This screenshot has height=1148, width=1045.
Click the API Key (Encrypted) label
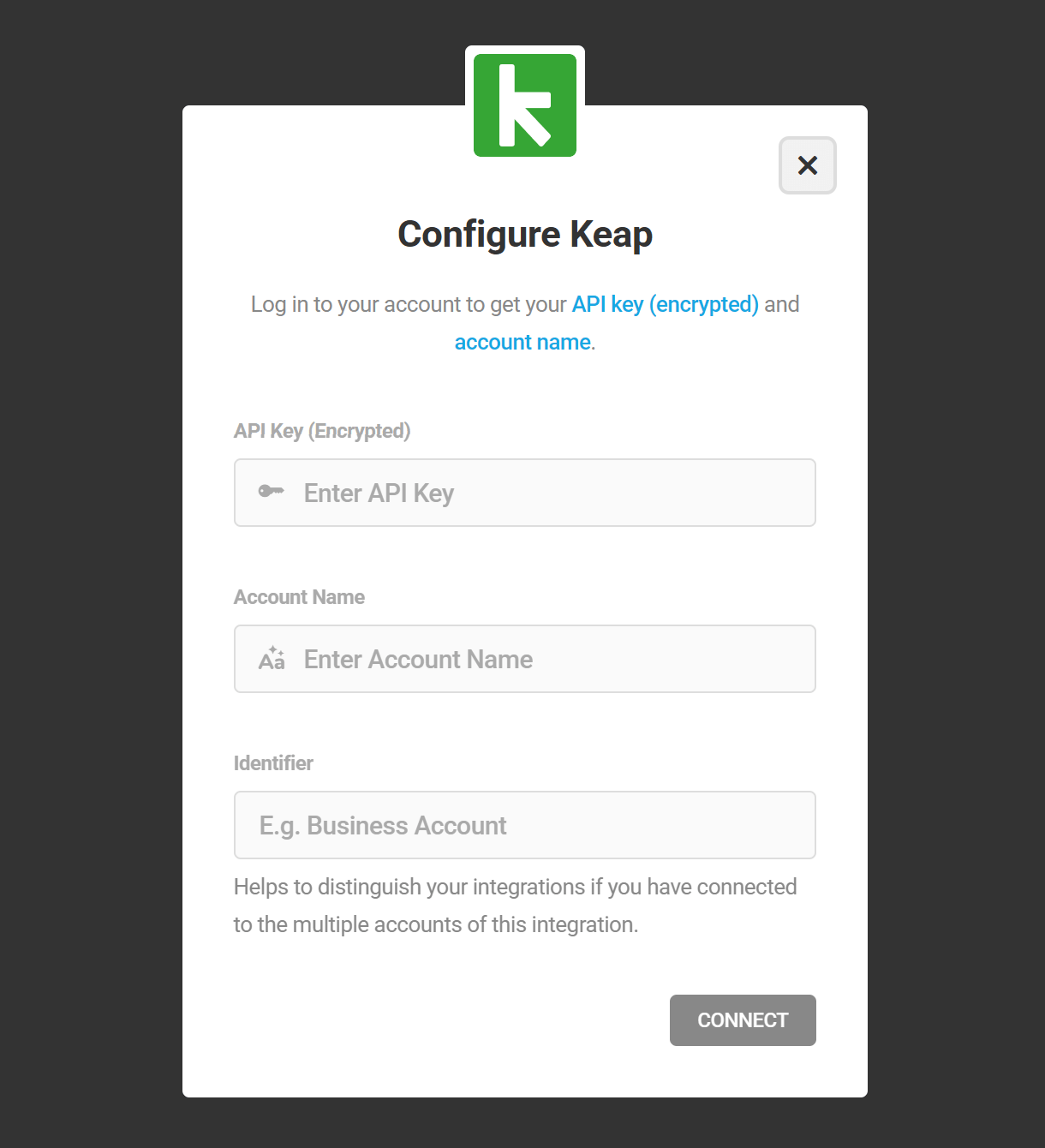pyautogui.click(x=322, y=431)
